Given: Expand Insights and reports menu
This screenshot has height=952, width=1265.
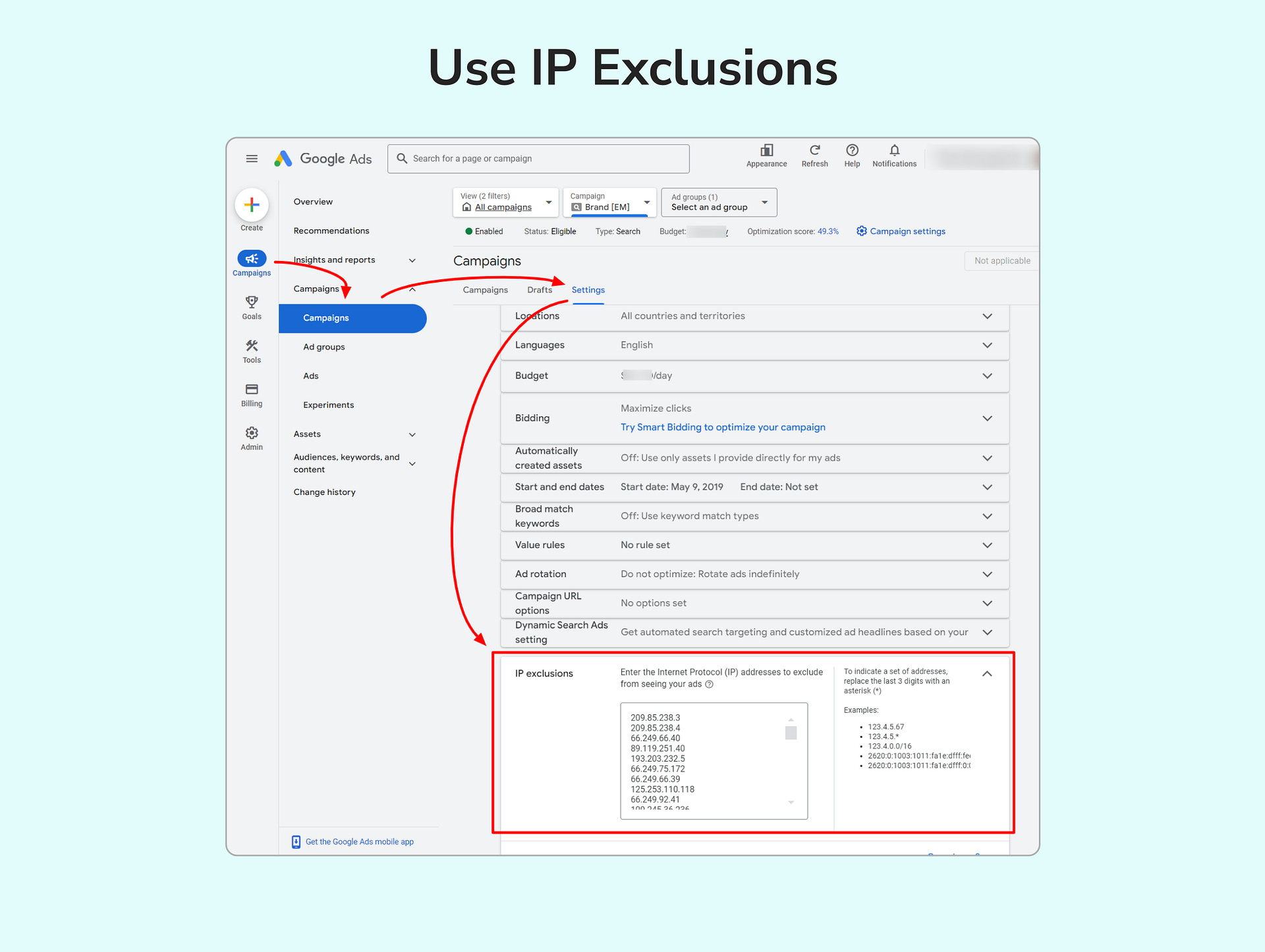Looking at the screenshot, I should tap(412, 260).
